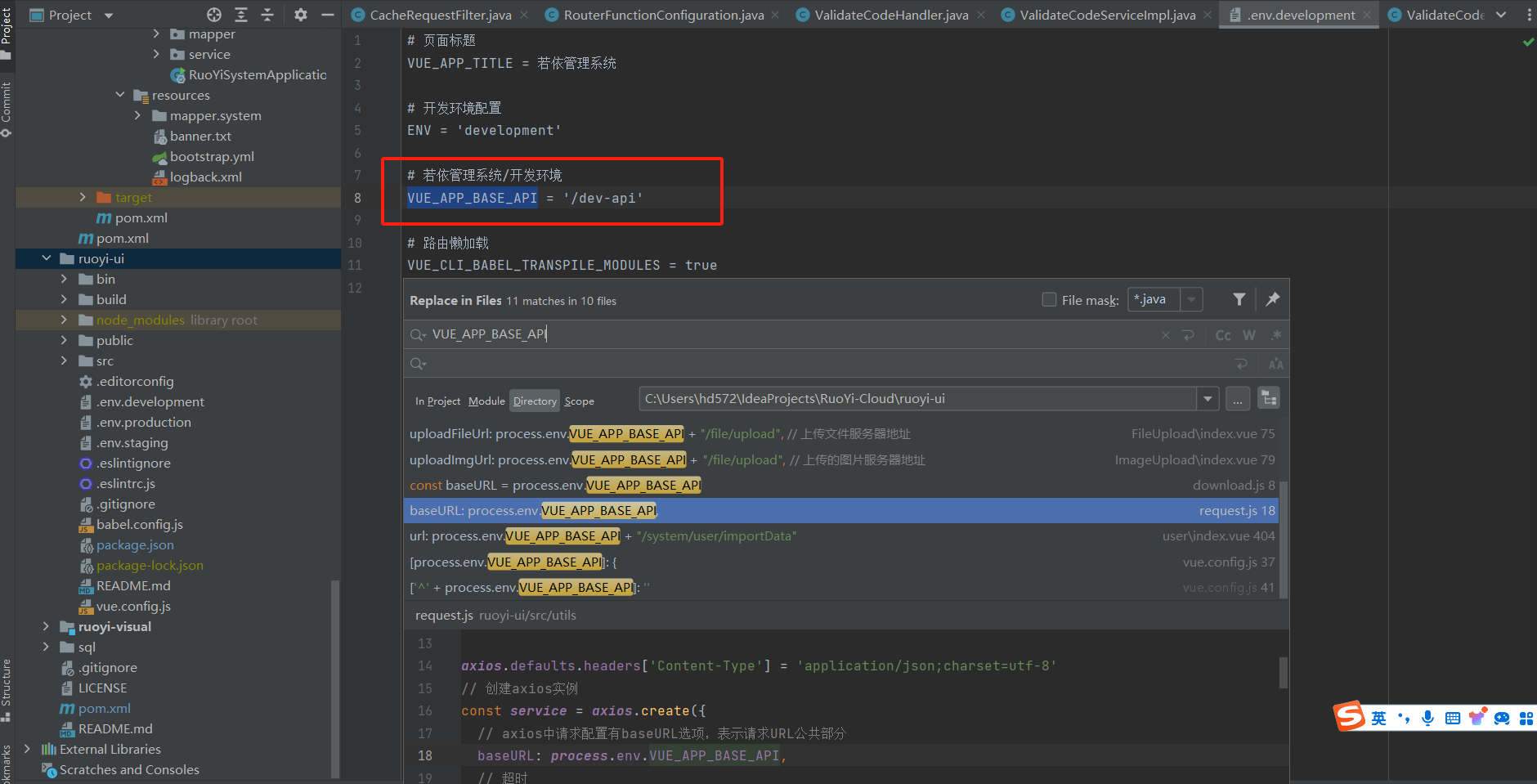Select the user\index.vue 404 result
The height and width of the screenshot is (784, 1537).
[x=842, y=536]
